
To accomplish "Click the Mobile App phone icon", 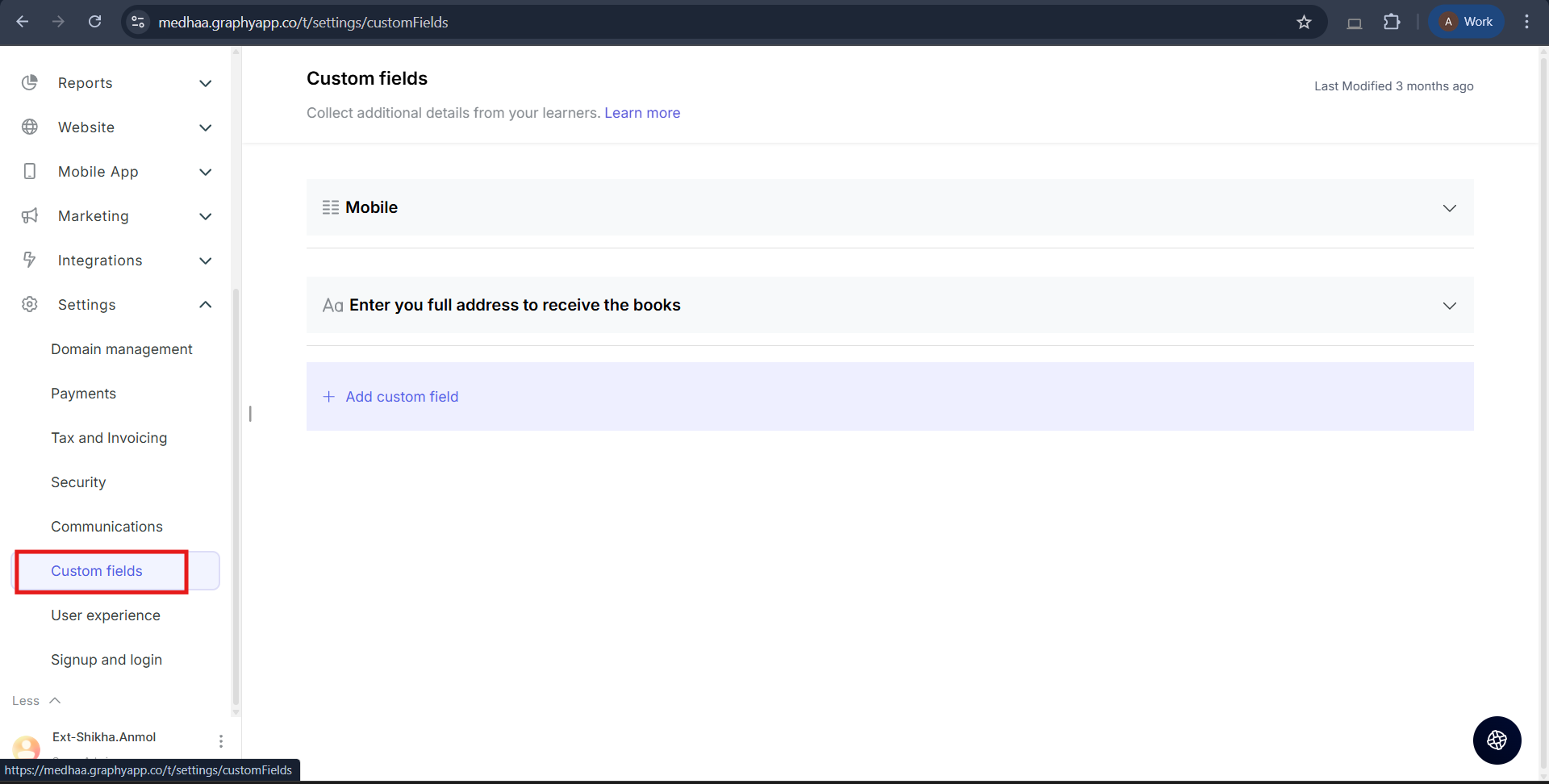I will 30,172.
